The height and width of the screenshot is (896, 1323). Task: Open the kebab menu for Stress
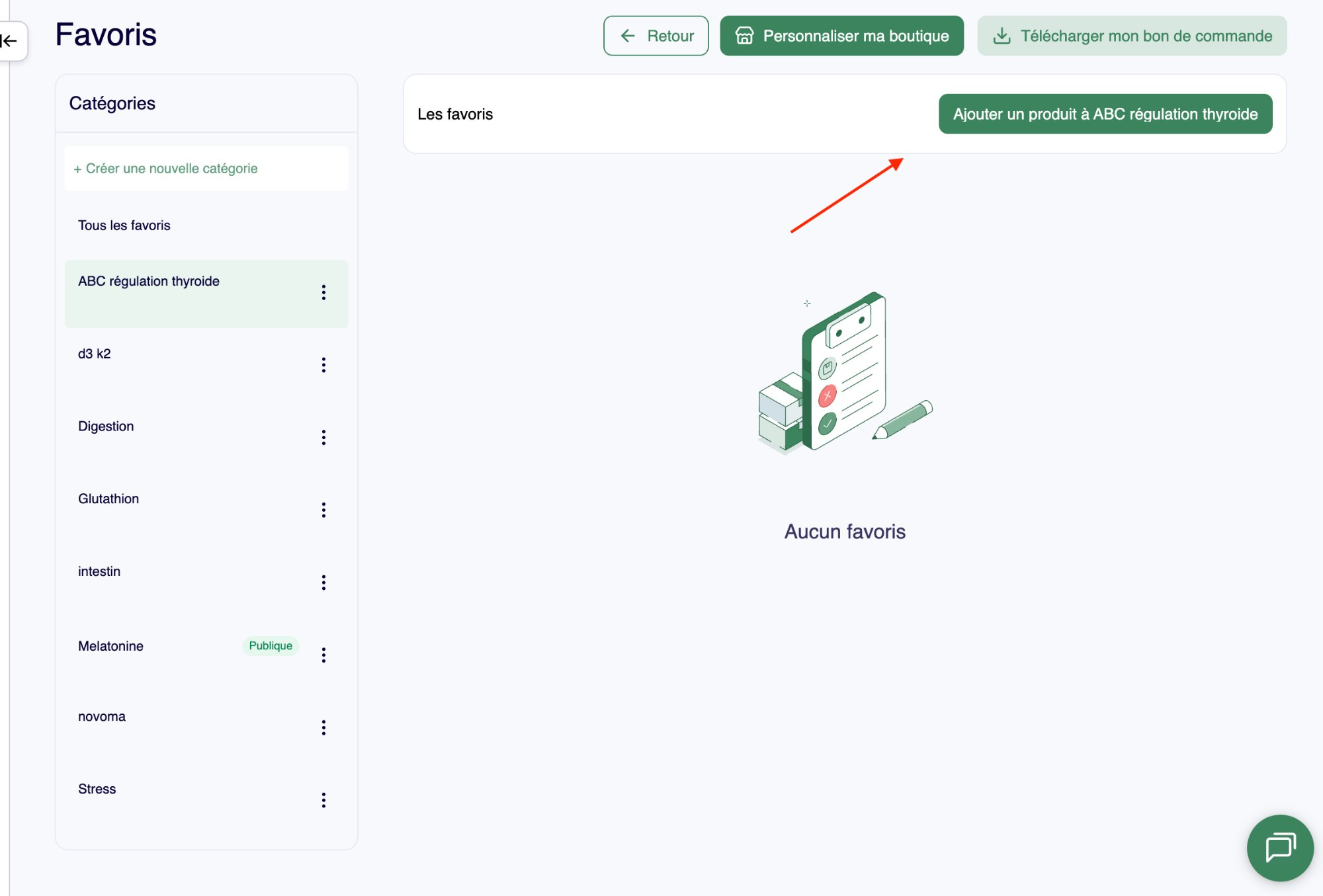point(324,800)
